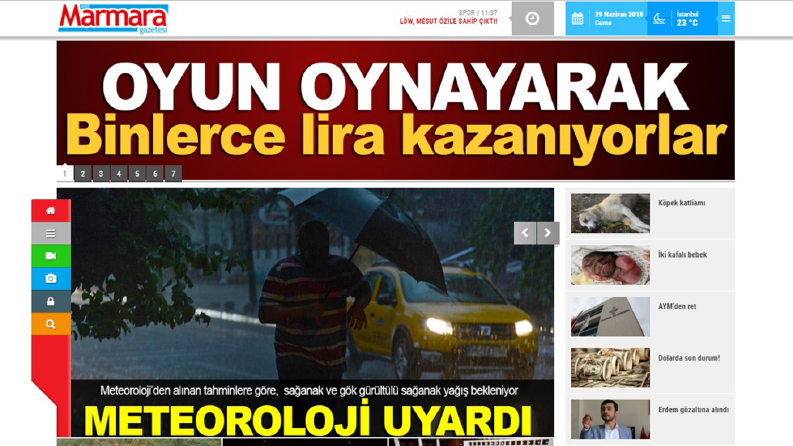Go to home via red house icon
Image resolution: width=793 pixels, height=446 pixels.
coord(51,210)
